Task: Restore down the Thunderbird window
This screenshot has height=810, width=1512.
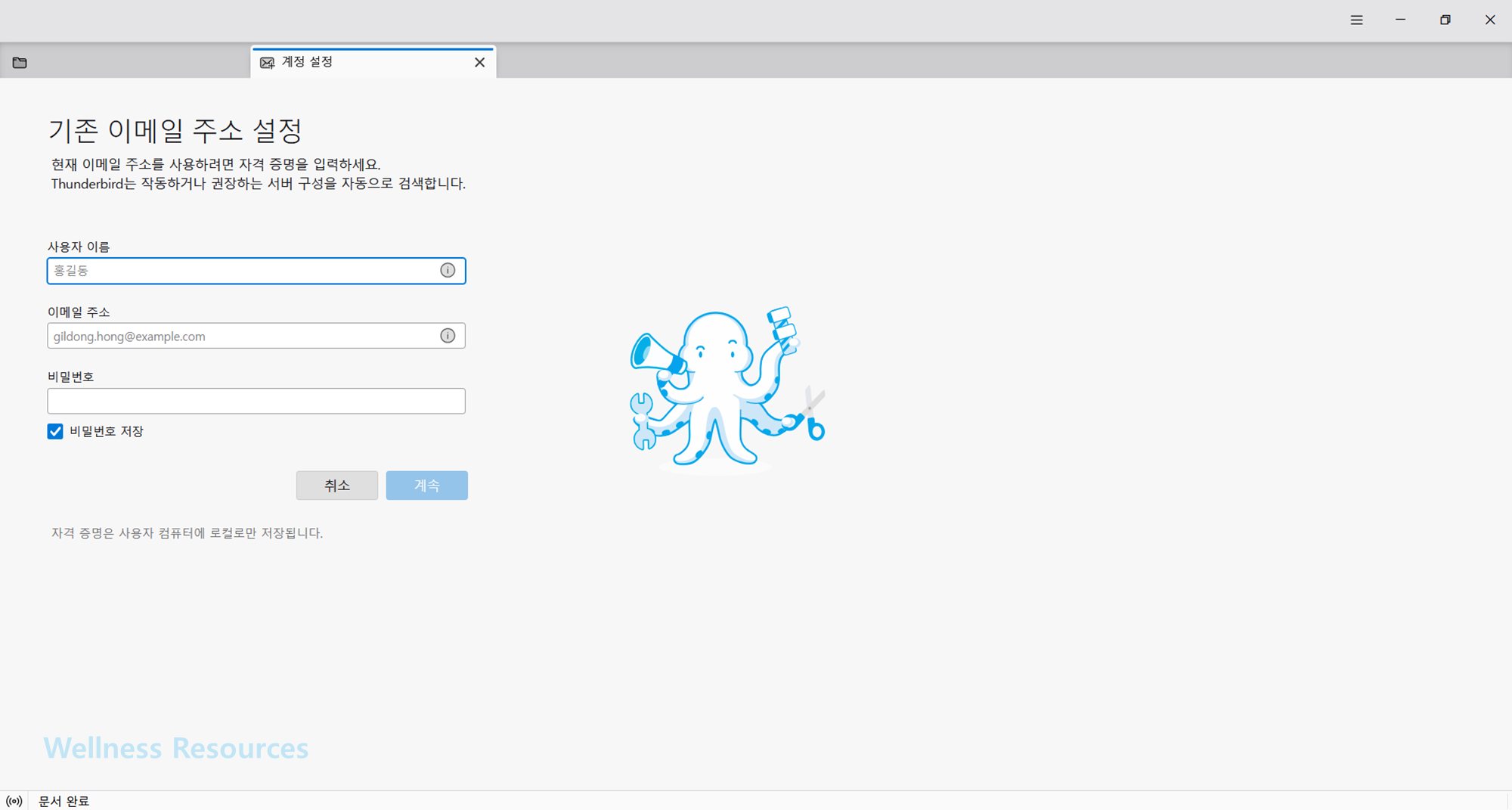Action: pyautogui.click(x=1445, y=20)
